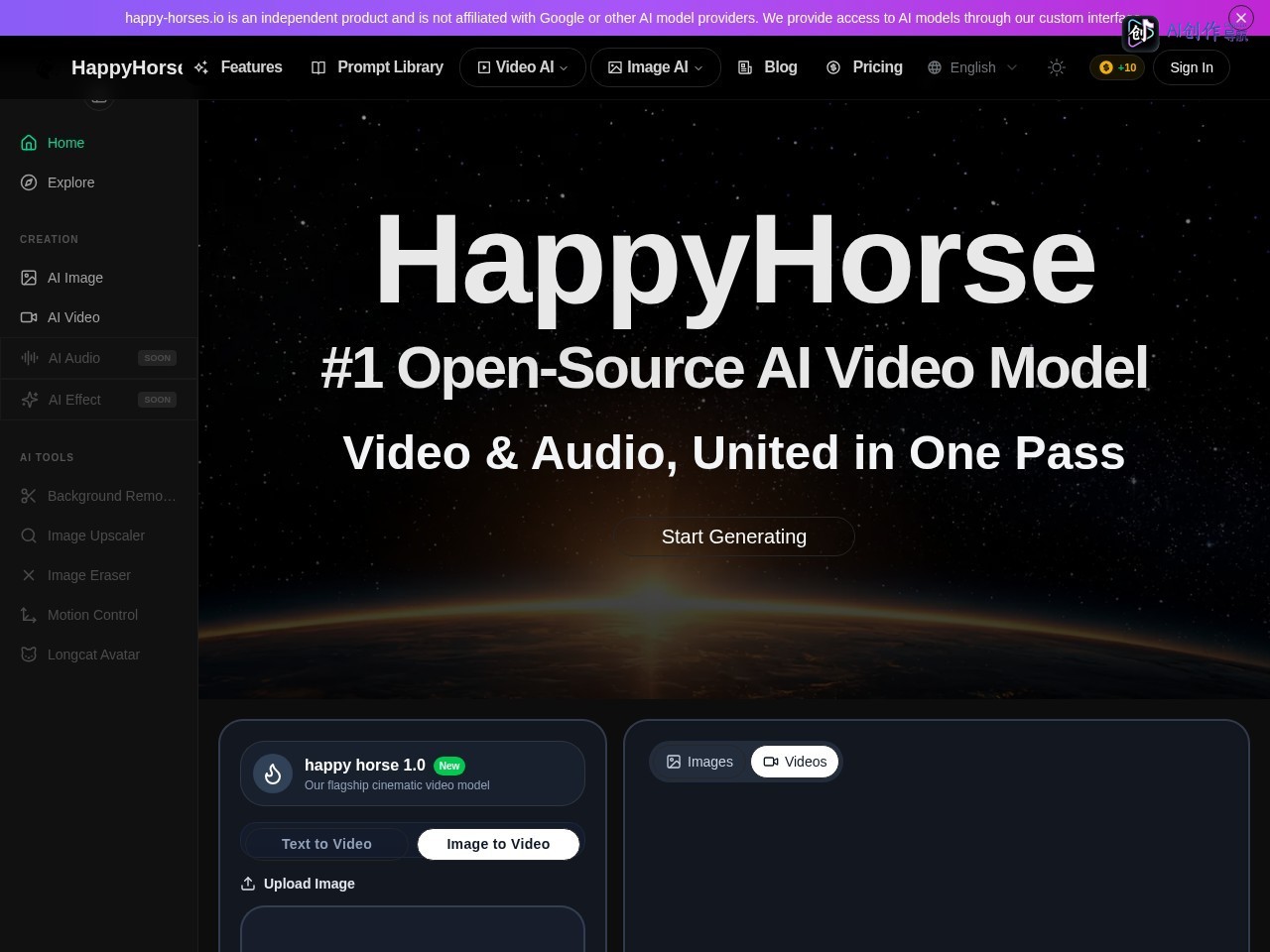Open the Motion Control tool link
Screen dimensions: 1270x952
click(x=98, y=615)
